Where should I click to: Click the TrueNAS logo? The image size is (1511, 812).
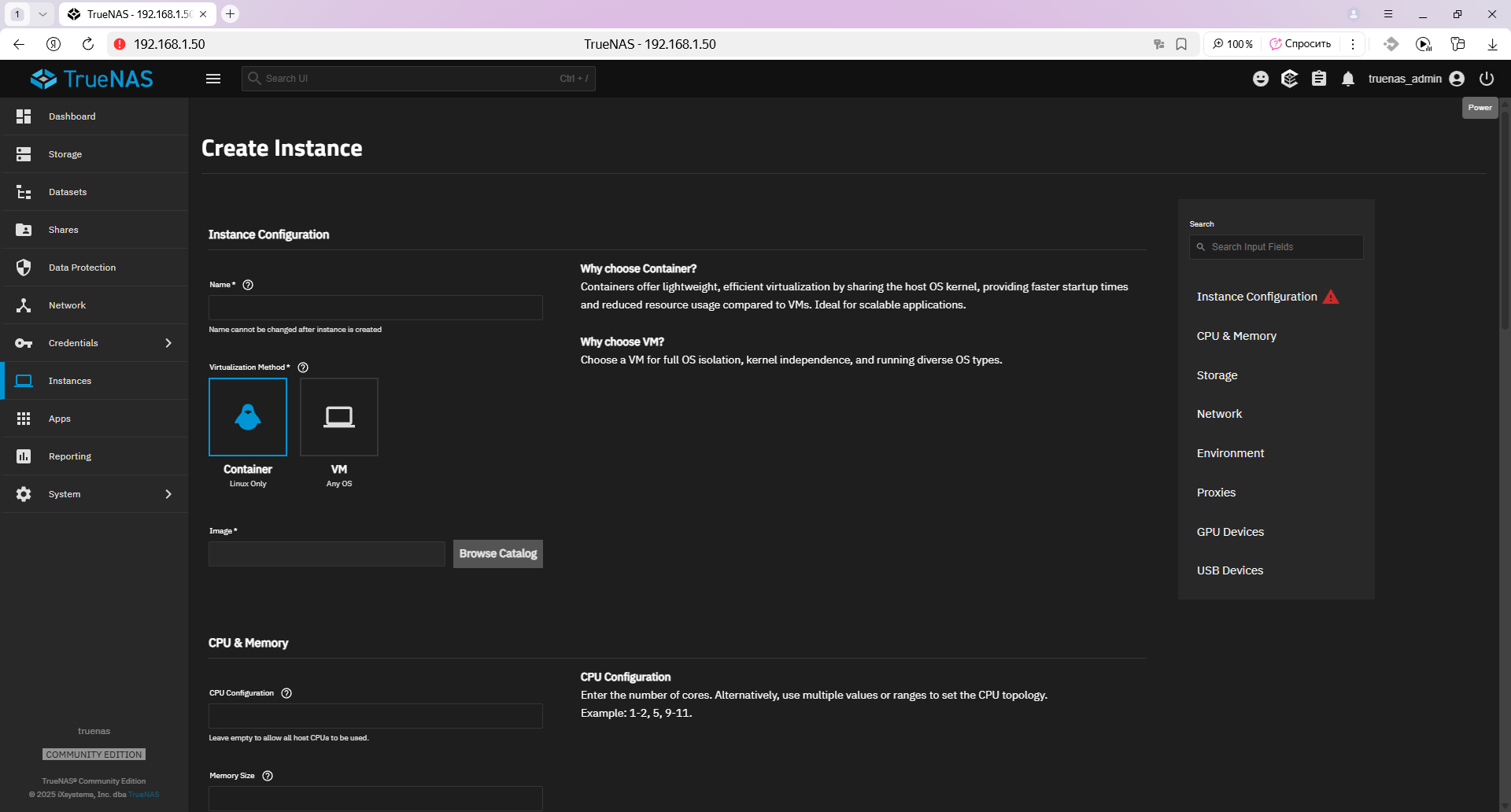(x=92, y=79)
